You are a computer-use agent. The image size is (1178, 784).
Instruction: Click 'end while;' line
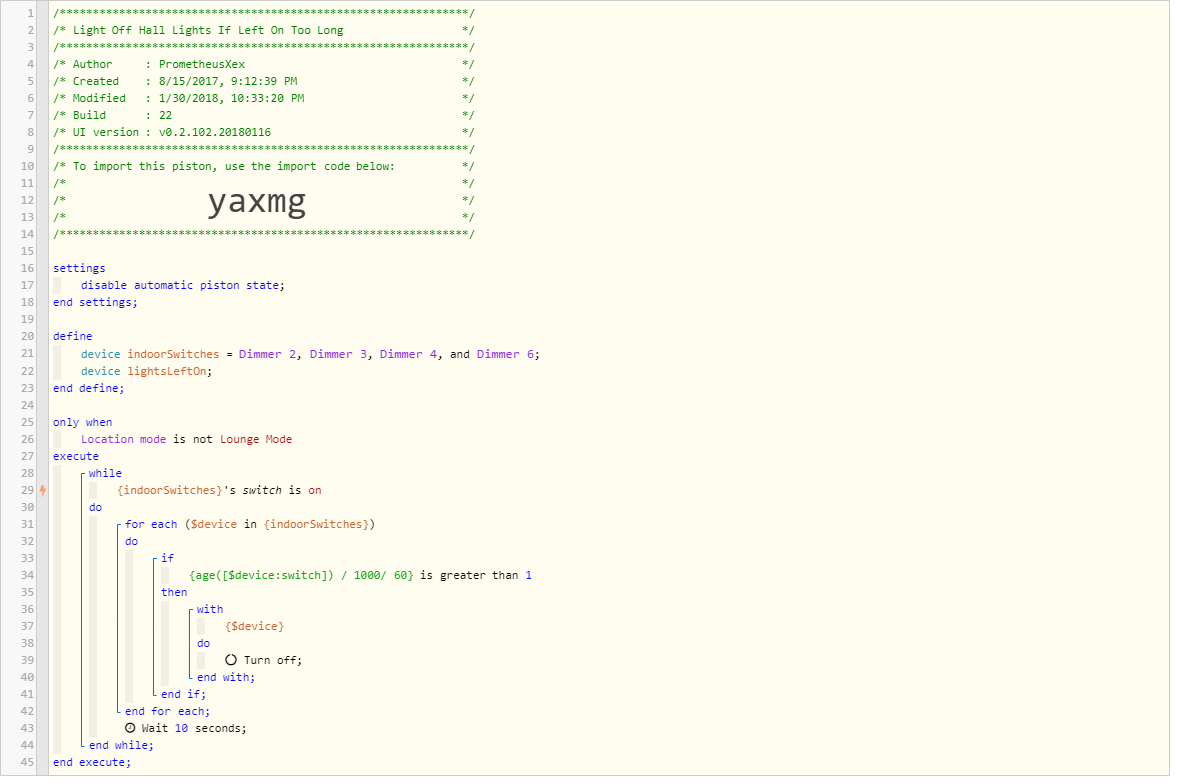point(121,746)
